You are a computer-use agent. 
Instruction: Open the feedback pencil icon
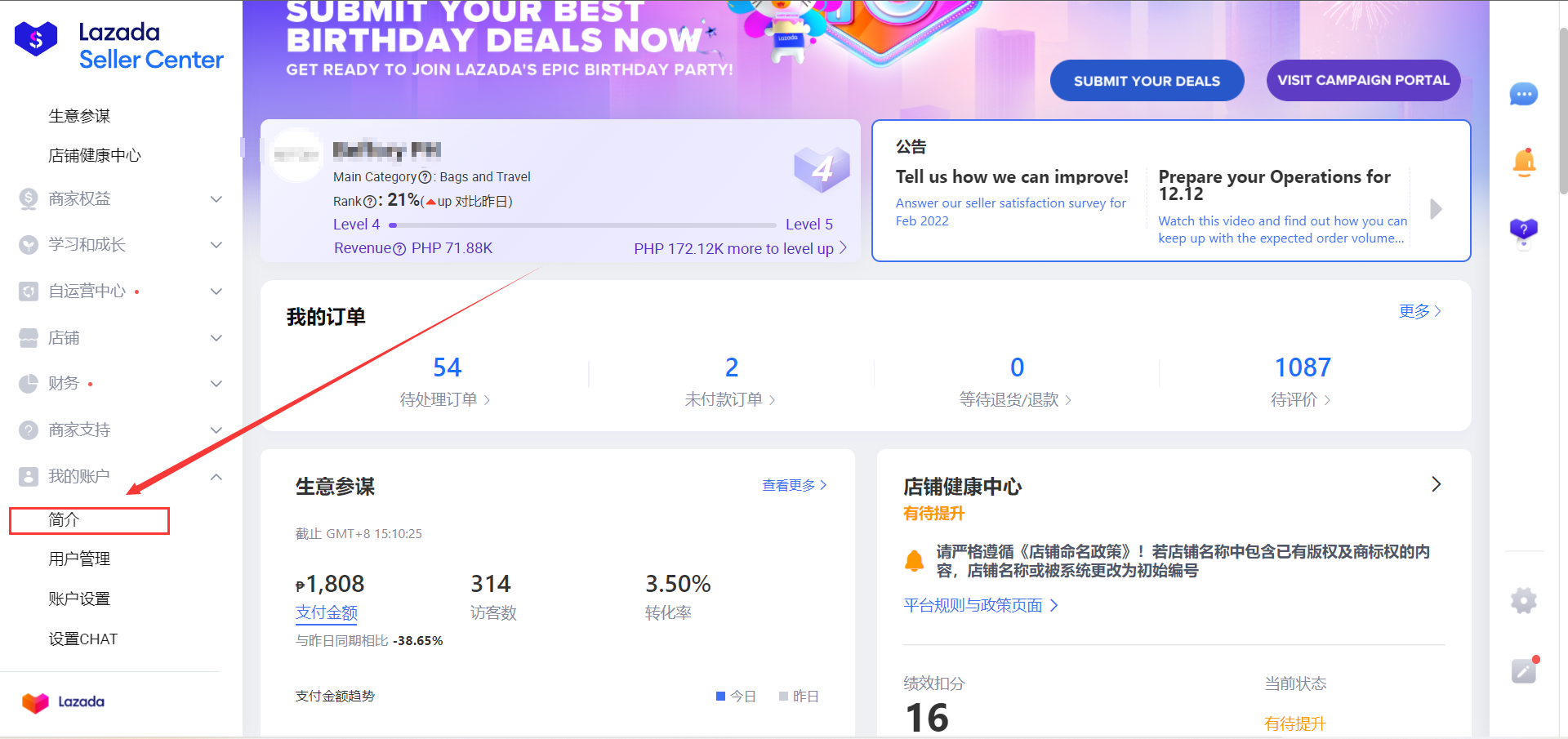pyautogui.click(x=1524, y=670)
